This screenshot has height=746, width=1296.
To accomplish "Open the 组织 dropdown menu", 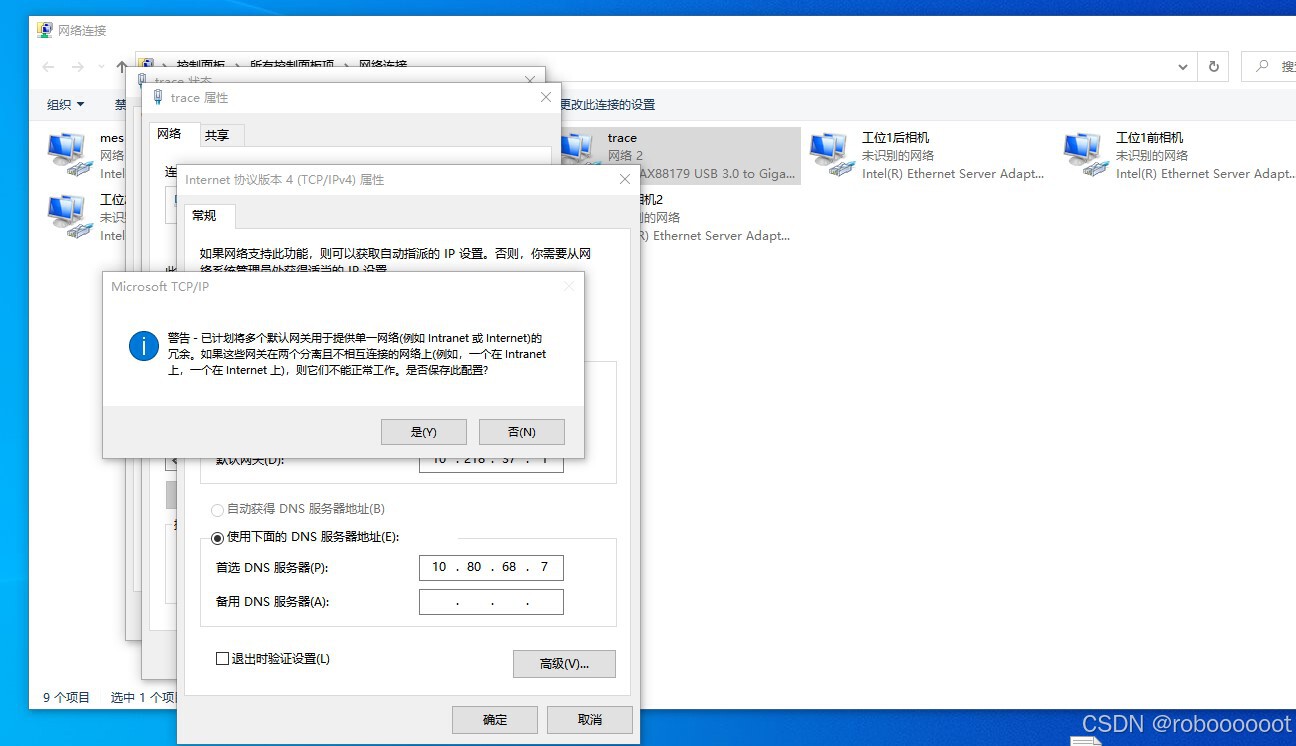I will click(x=66, y=105).
